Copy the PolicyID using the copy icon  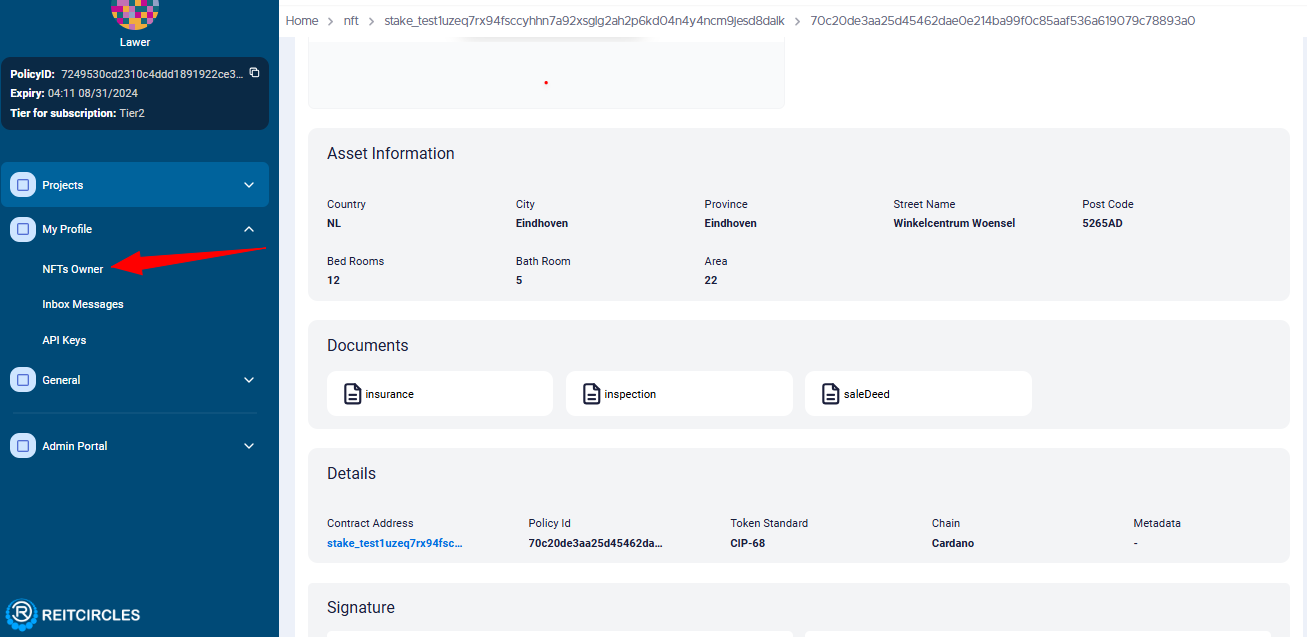click(254, 73)
